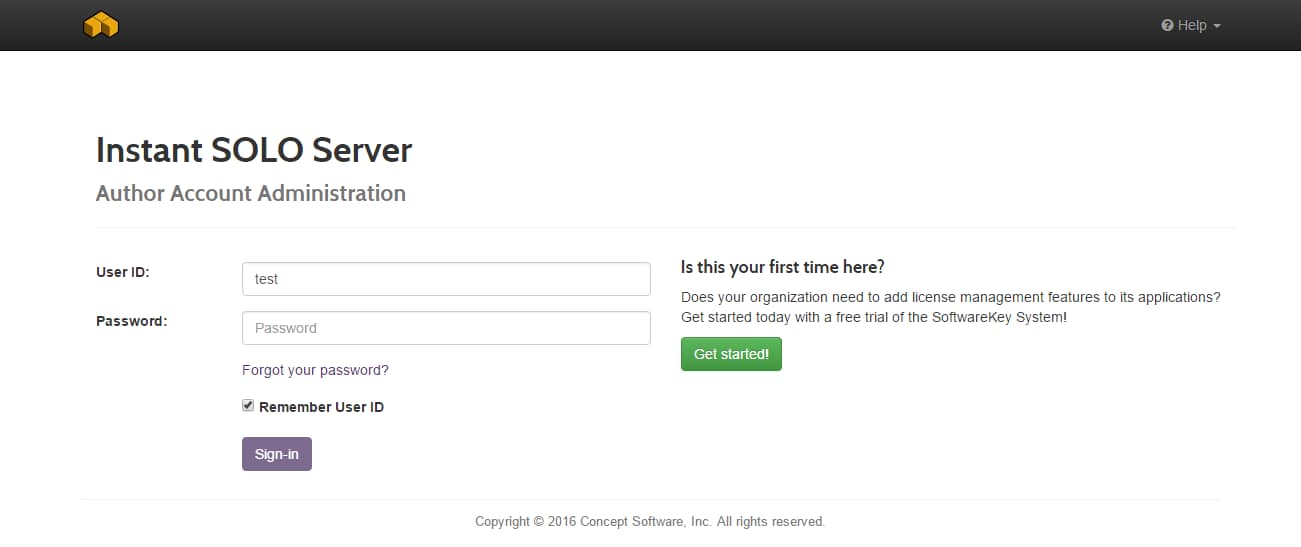The image size is (1301, 547).
Task: Open the "Forgot your password?" link
Action: click(315, 370)
